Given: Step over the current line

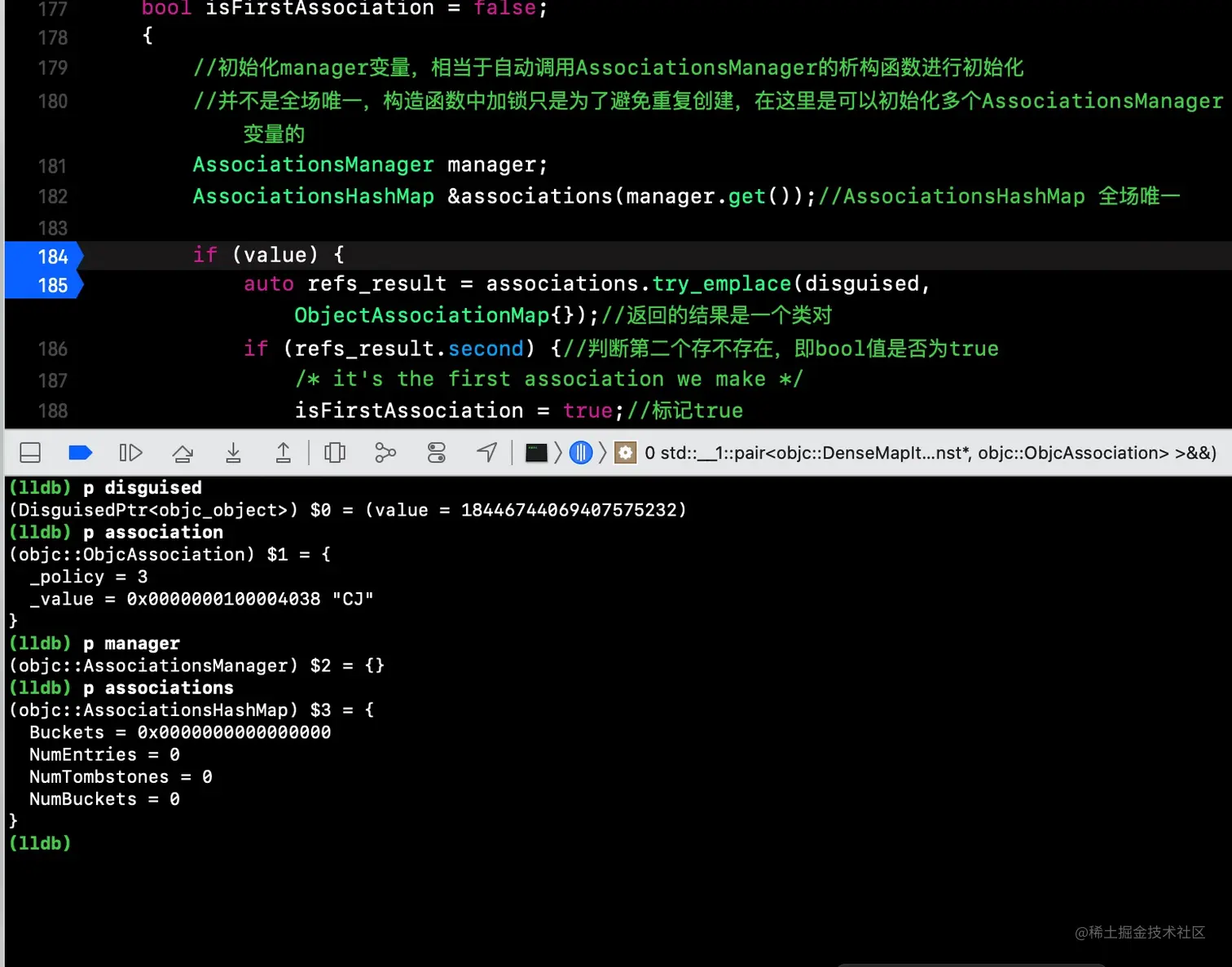Looking at the screenshot, I should (183, 453).
